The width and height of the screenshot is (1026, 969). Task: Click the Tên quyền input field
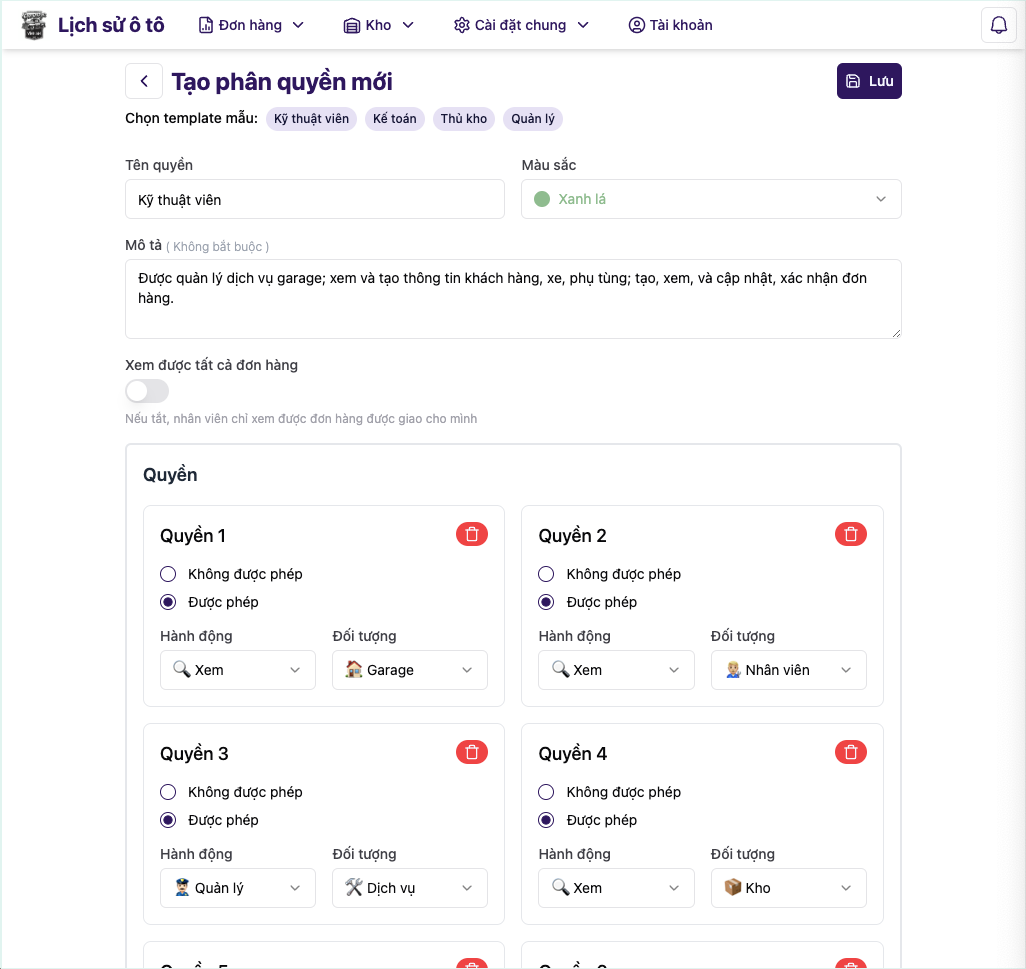tap(315, 199)
